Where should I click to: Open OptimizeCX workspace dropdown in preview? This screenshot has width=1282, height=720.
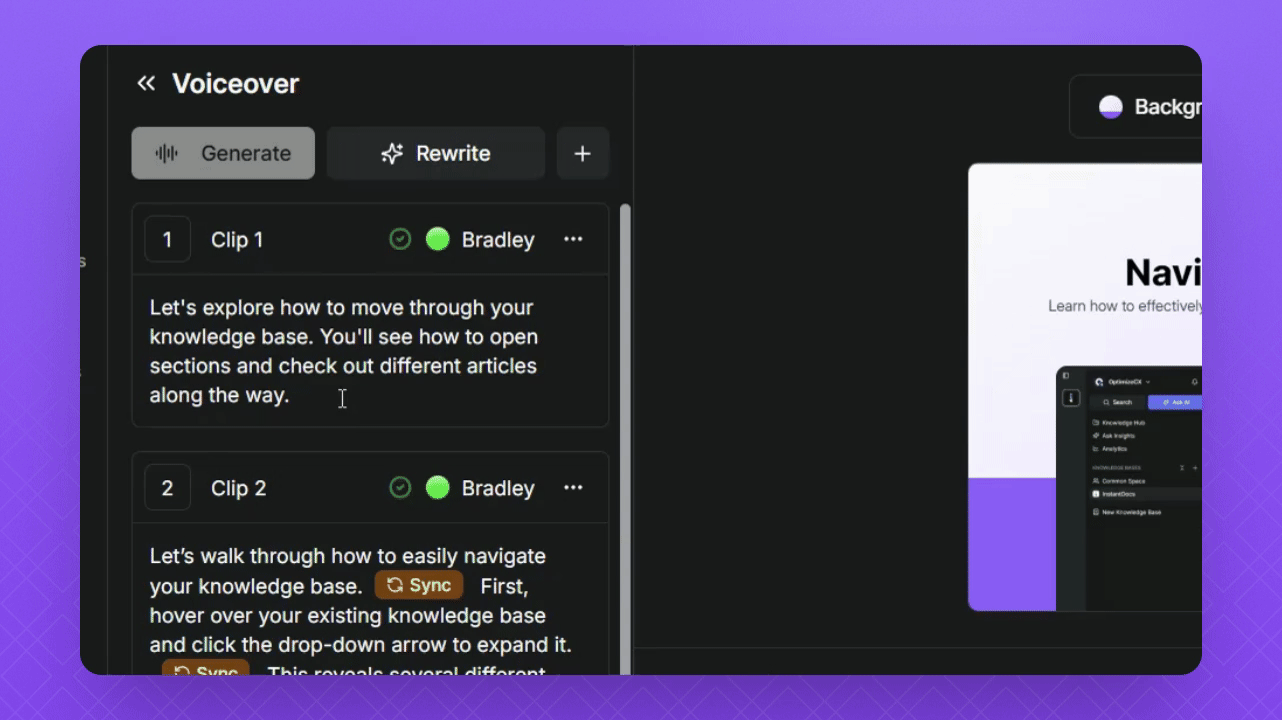pos(1124,382)
